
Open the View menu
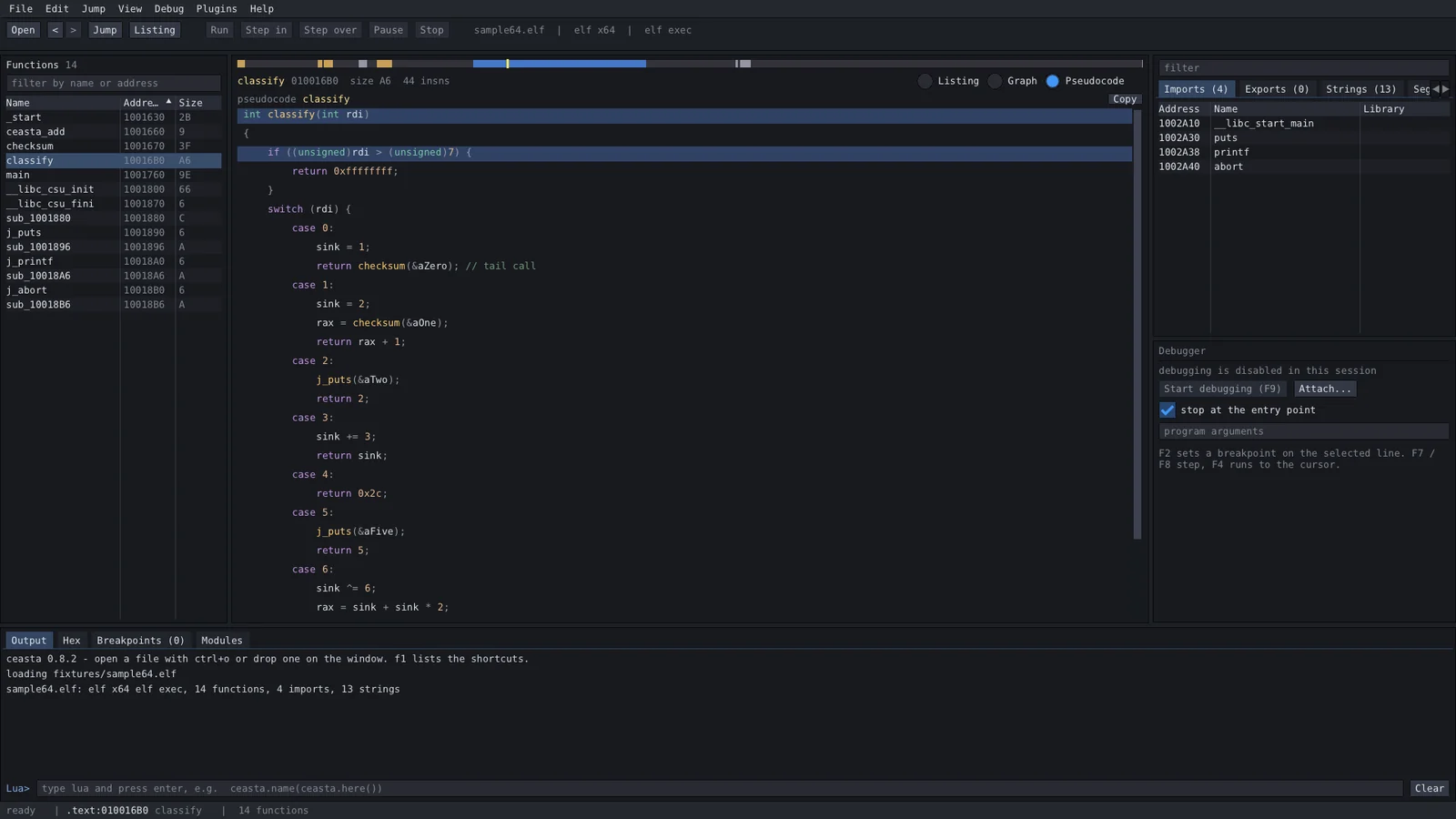(130, 9)
